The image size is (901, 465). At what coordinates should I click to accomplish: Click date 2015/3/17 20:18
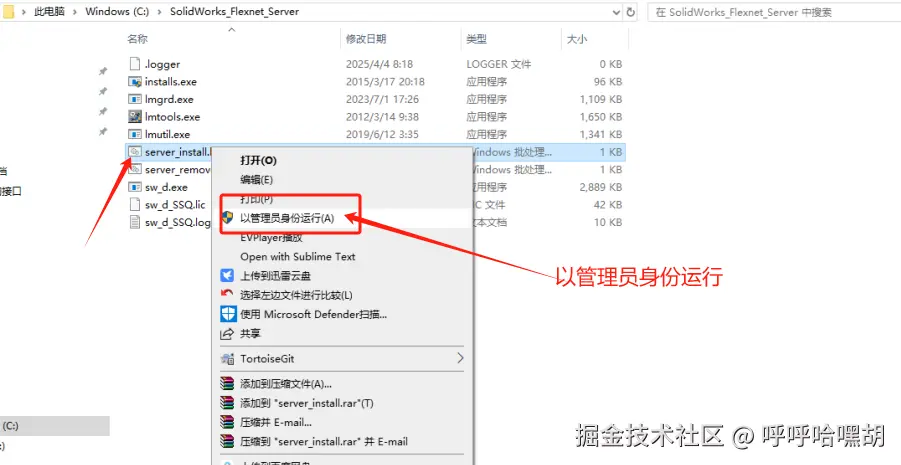pos(385,82)
